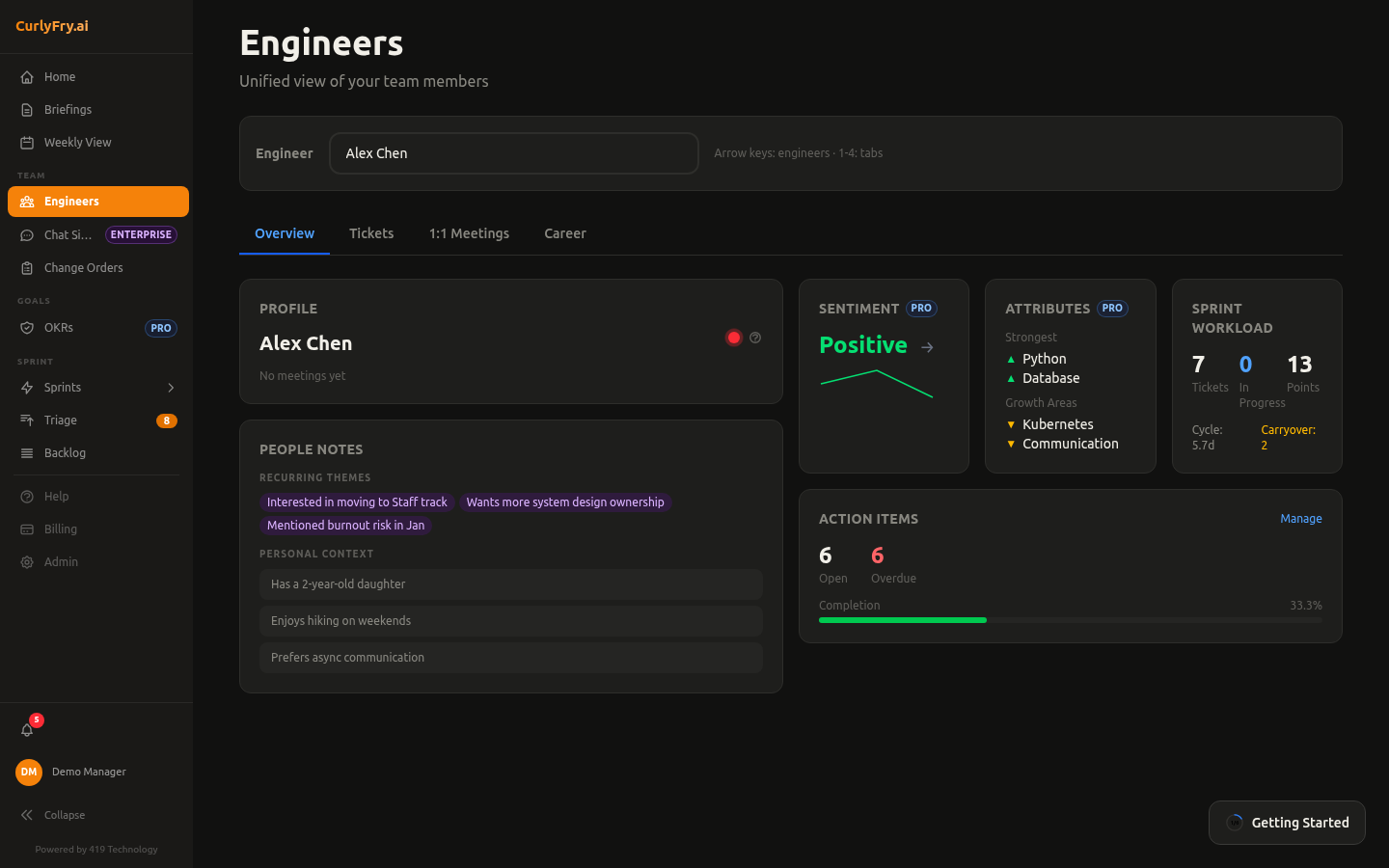Screen dimensions: 1389x868
Task: Open the 1:1 Meetings tab
Action: 469,233
